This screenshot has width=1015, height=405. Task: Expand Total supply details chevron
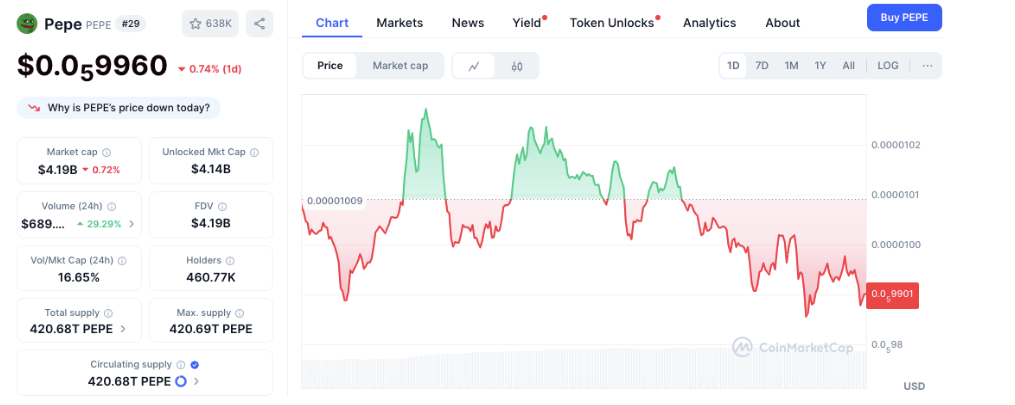click(123, 329)
